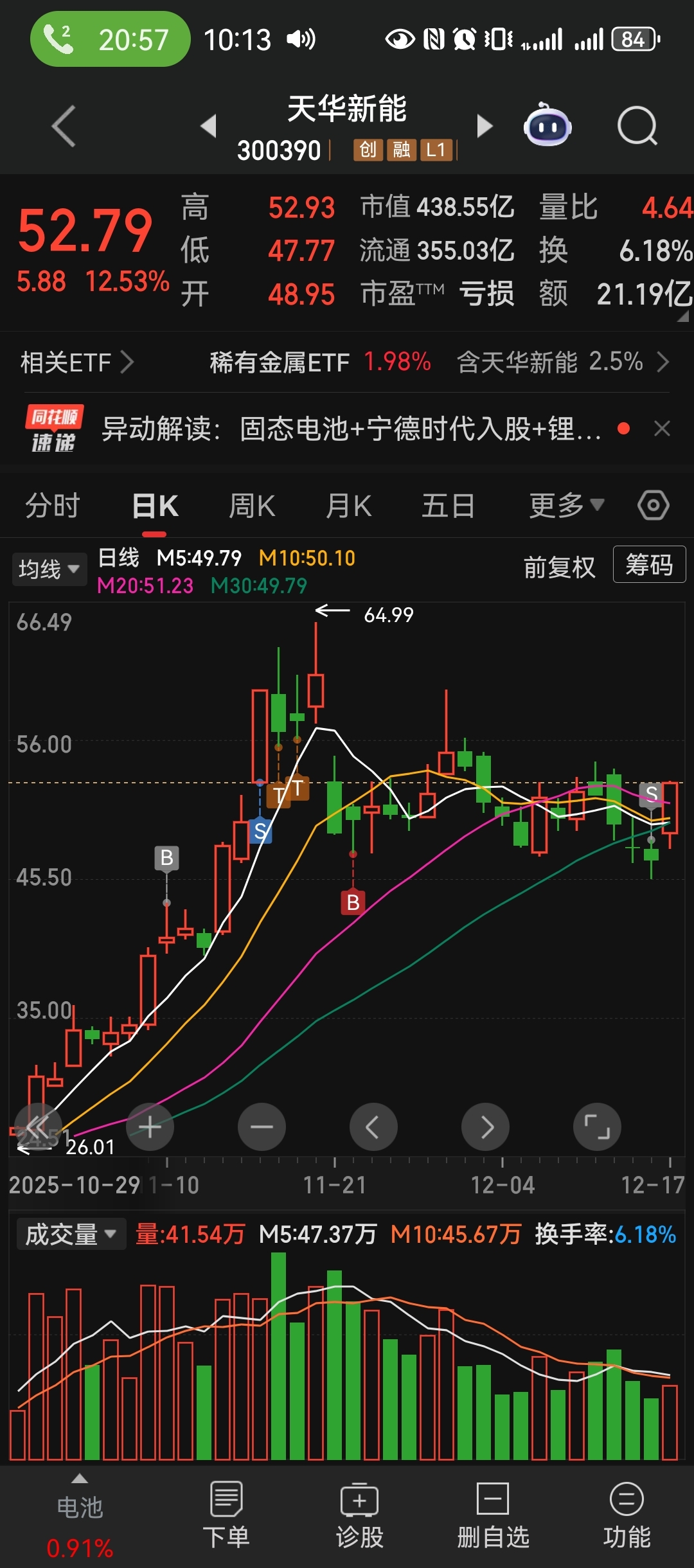Expand quote details corner triangle
Viewport: 694px width, 1568px height.
point(683,316)
